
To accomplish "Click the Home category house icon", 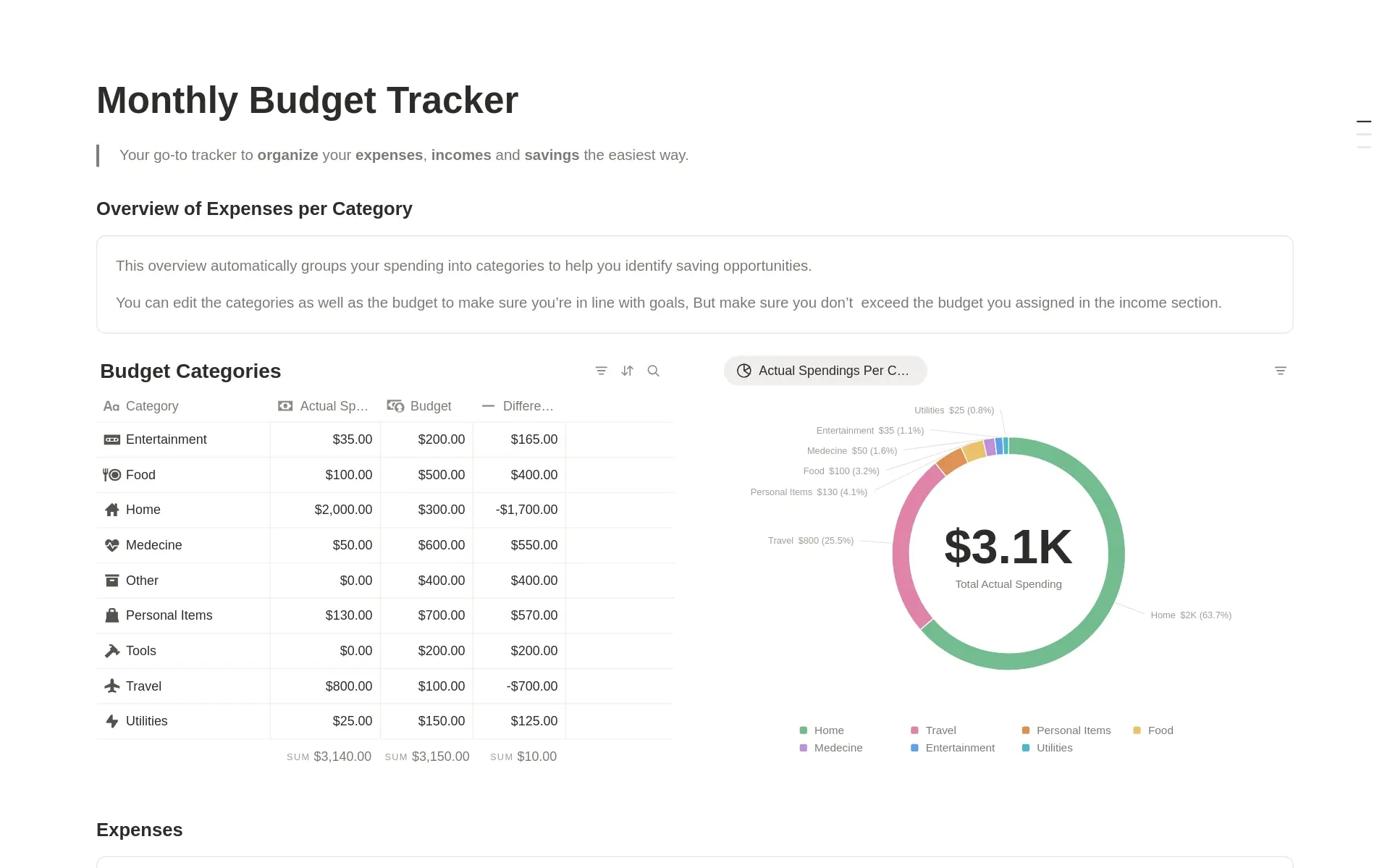I will (x=111, y=510).
